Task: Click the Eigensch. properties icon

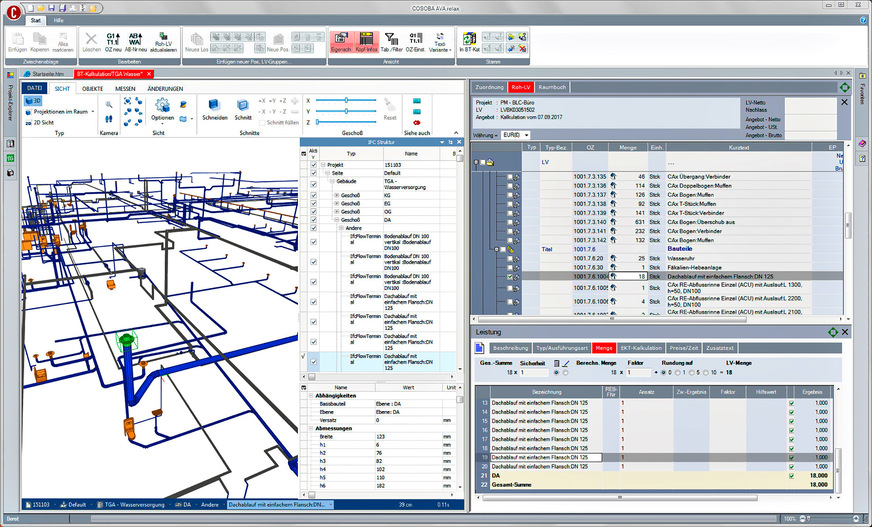Action: [340, 39]
